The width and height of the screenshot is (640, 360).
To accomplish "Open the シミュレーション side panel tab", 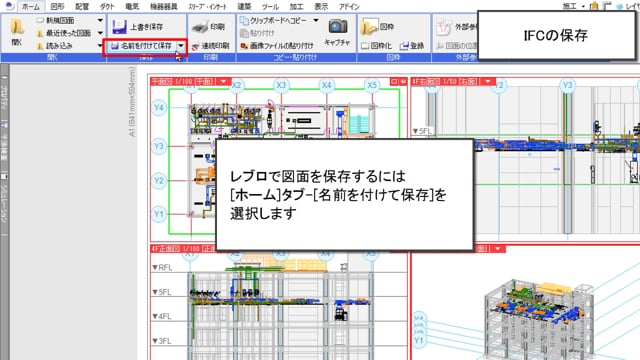I will coord(4,199).
